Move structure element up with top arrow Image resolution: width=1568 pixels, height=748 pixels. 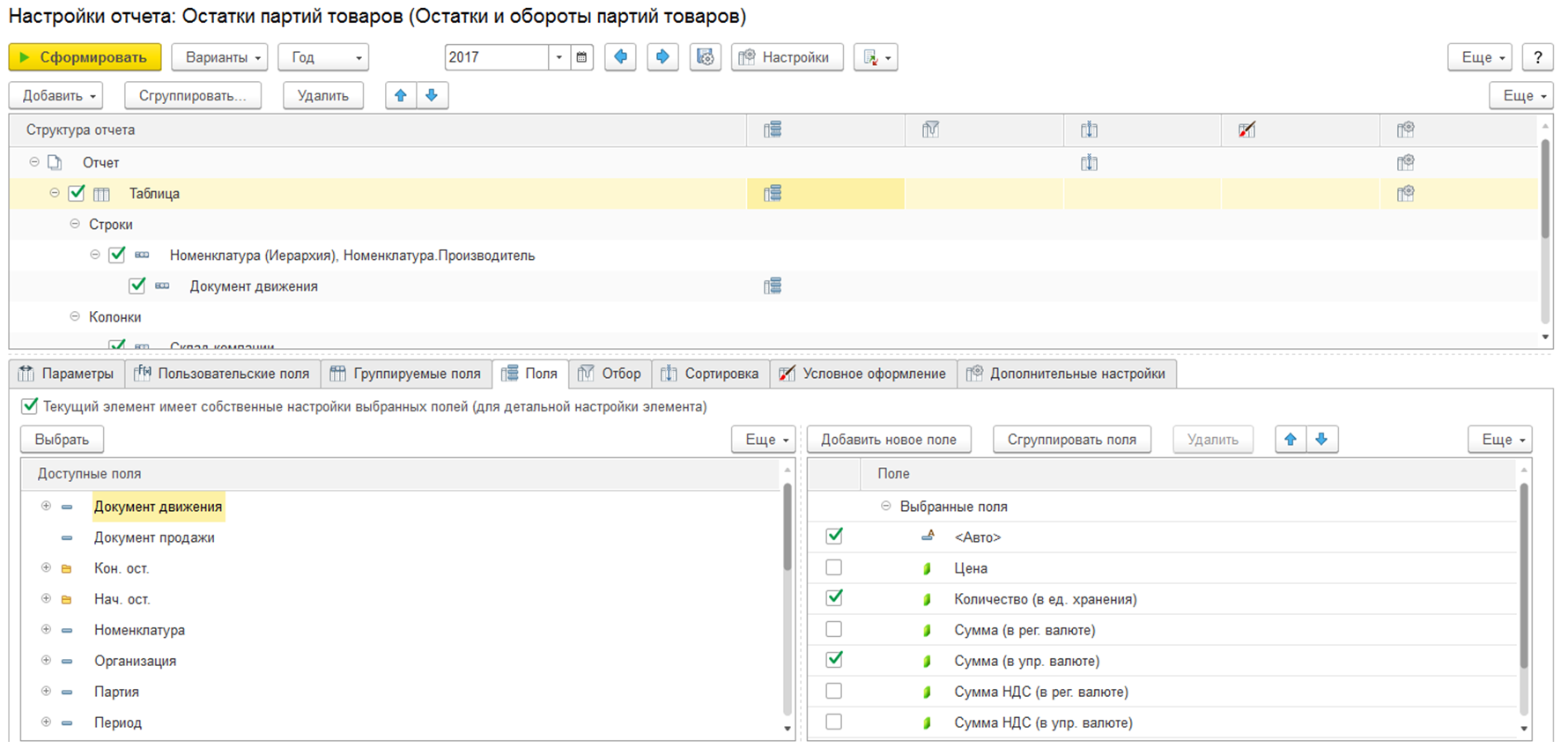click(401, 95)
